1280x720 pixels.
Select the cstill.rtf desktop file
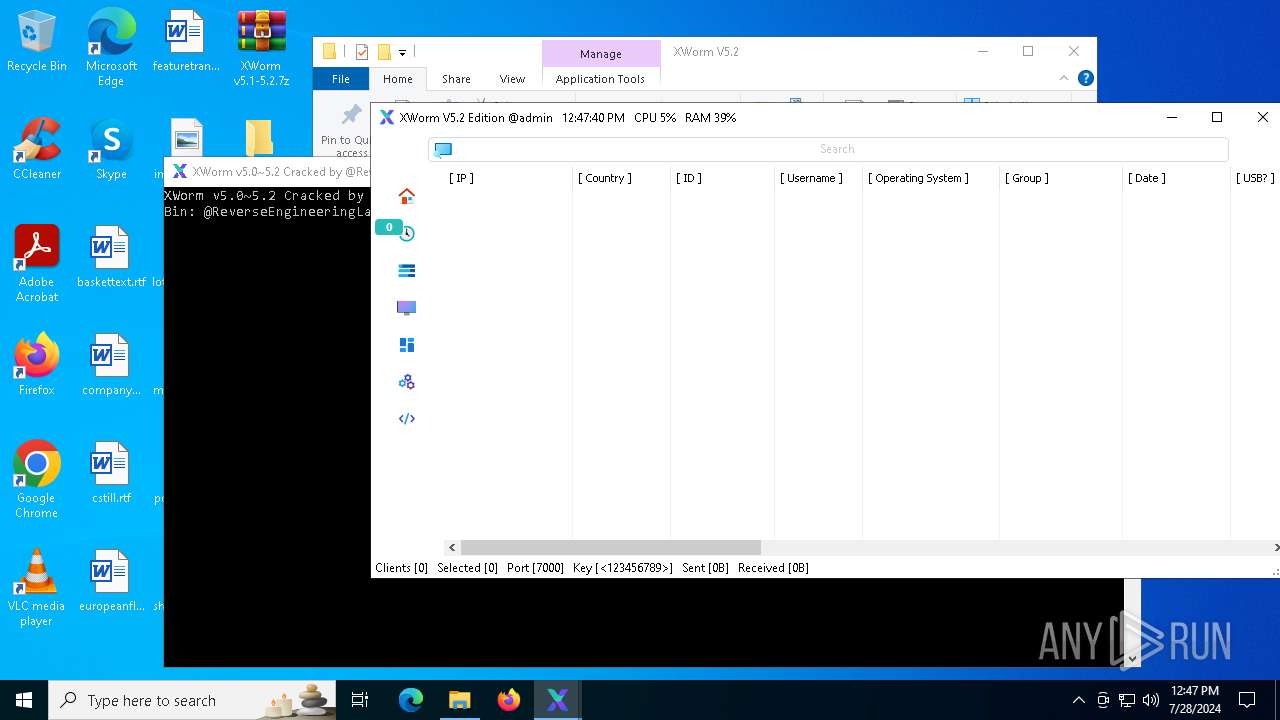tap(111, 473)
